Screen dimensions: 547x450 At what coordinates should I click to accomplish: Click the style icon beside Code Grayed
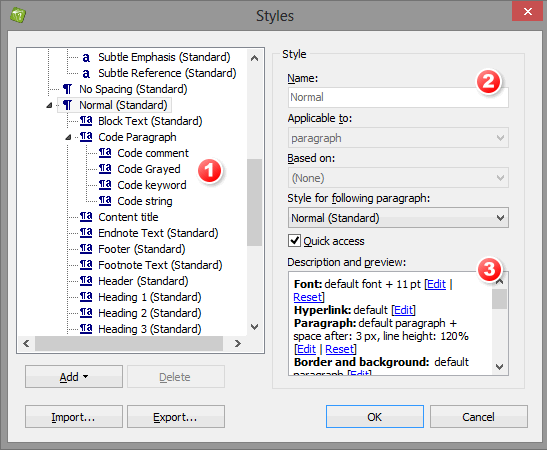[x=105, y=169]
